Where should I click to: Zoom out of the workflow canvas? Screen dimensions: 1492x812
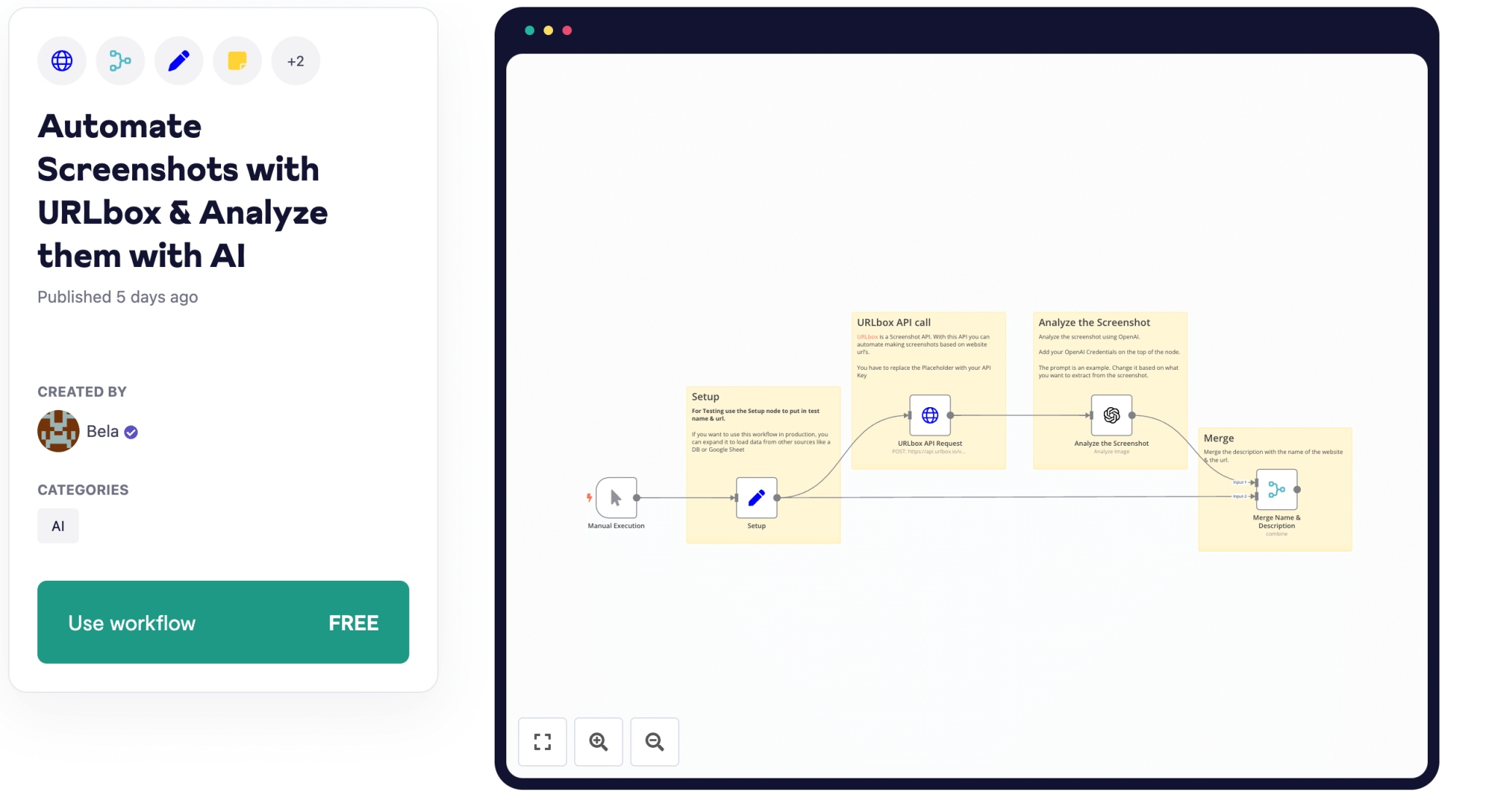[654, 741]
